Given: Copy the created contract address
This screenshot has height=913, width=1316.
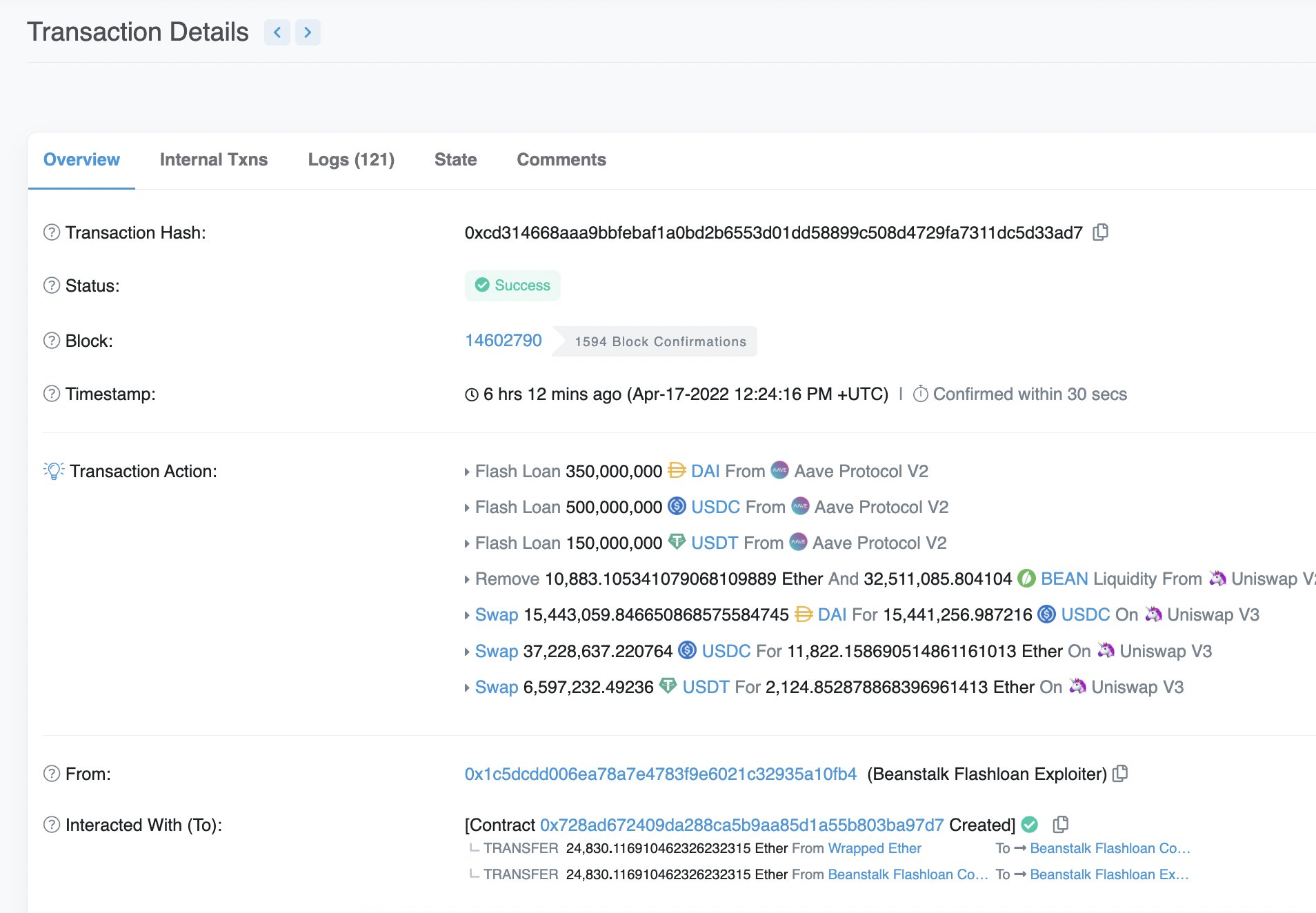Looking at the screenshot, I should [x=1061, y=824].
